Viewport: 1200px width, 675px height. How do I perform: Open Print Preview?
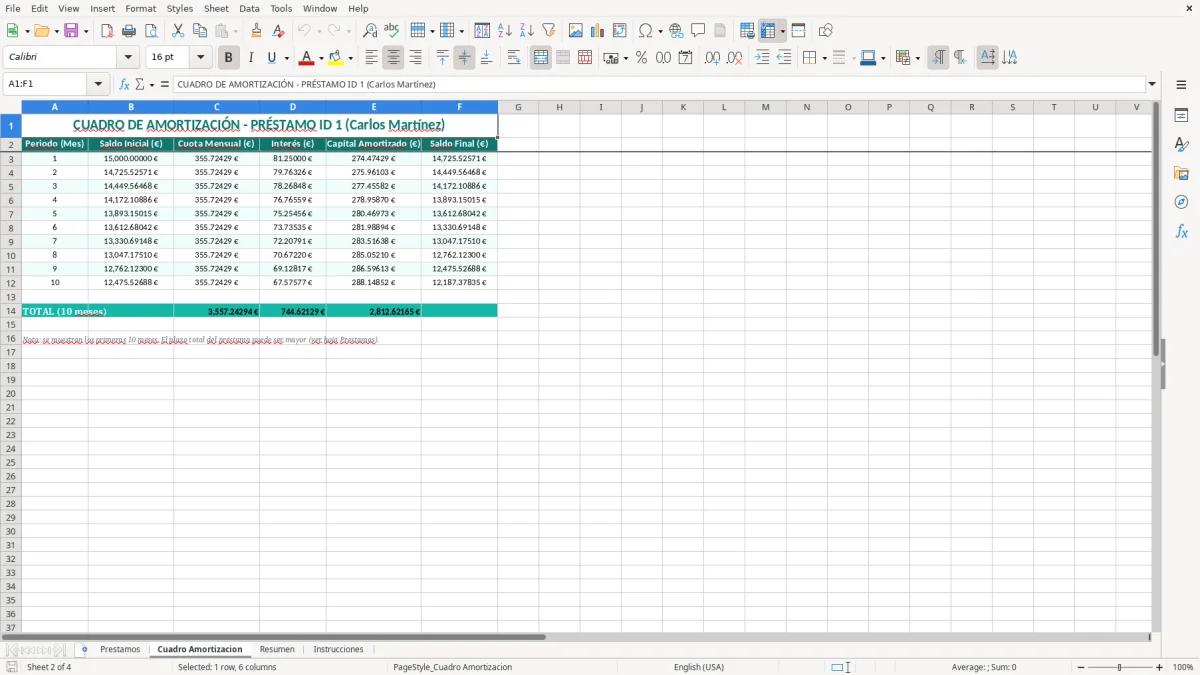tap(151, 31)
